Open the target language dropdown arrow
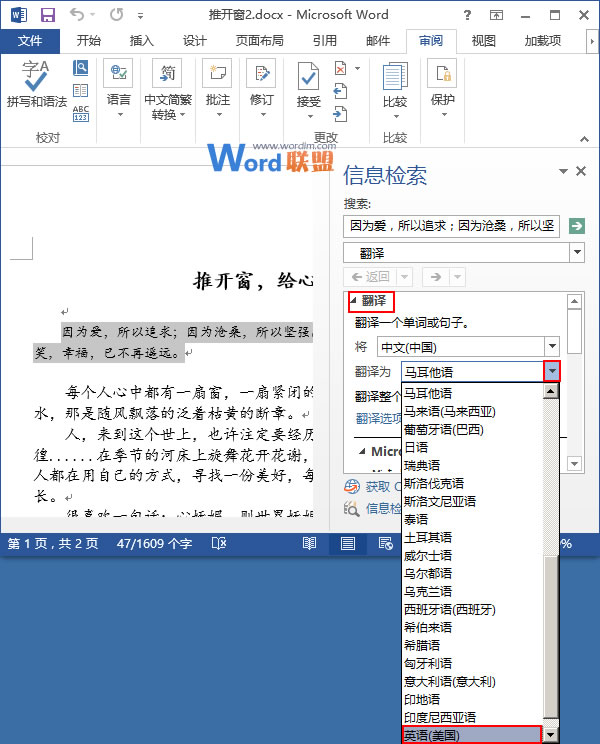 [x=552, y=371]
